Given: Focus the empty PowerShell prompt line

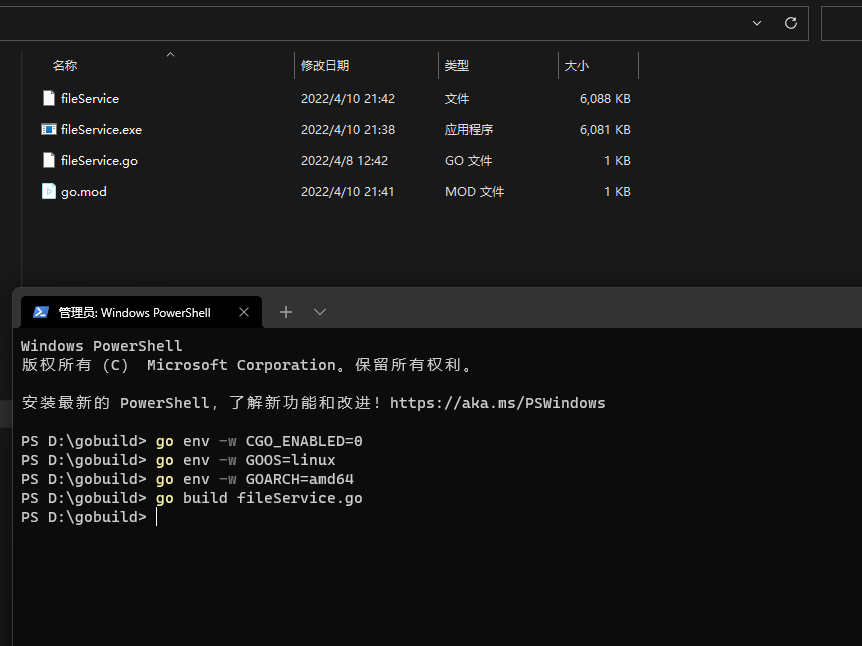Looking at the screenshot, I should [x=89, y=517].
